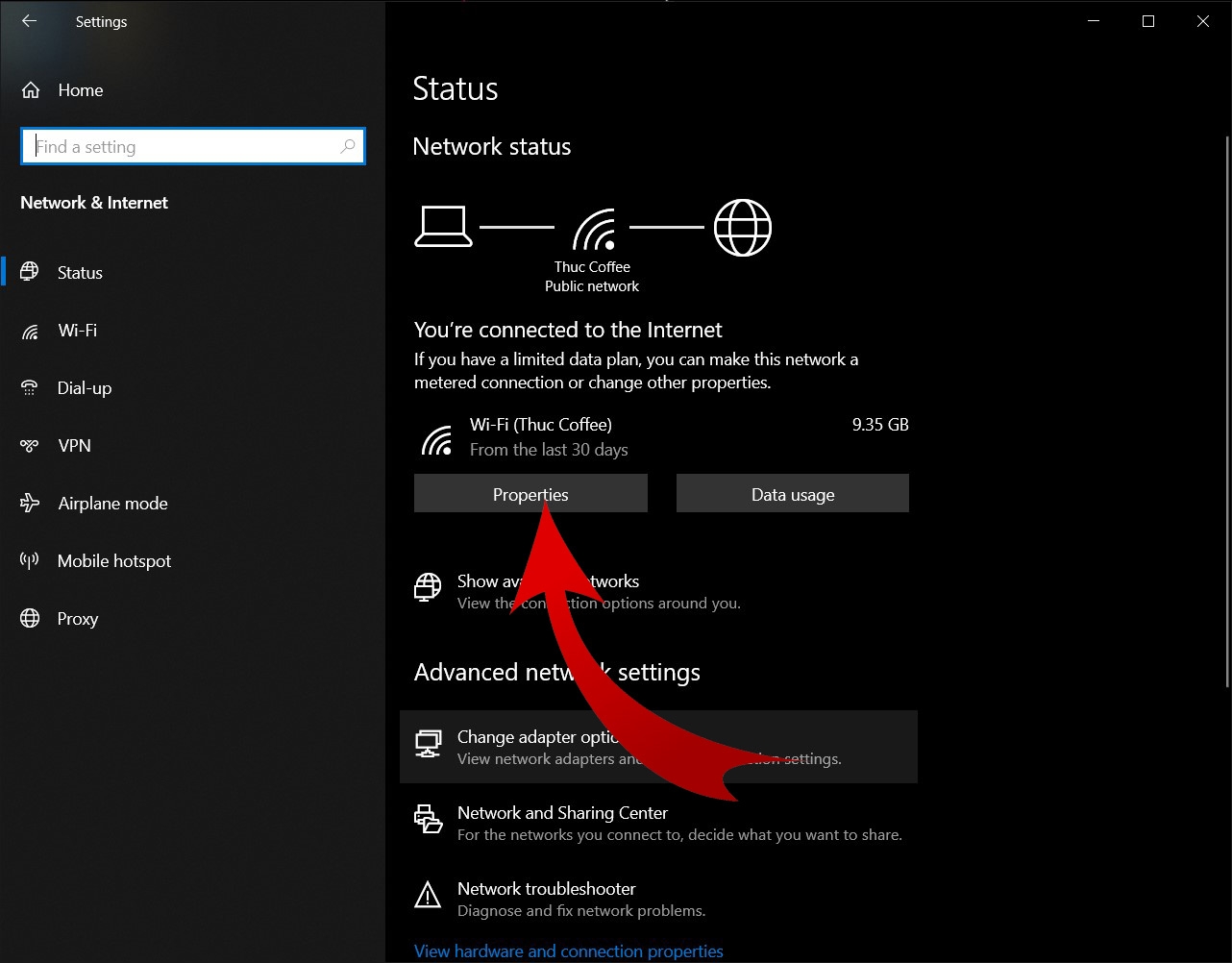This screenshot has height=963, width=1232.
Task: Click the internet globe in network diagram
Action: (742, 228)
